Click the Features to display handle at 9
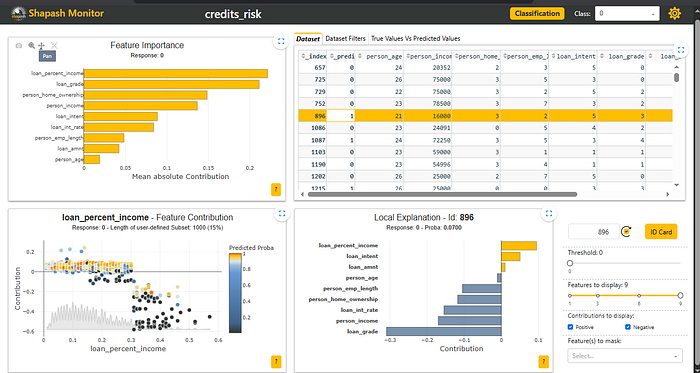Image resolution: width=700 pixels, height=373 pixels. click(680, 295)
